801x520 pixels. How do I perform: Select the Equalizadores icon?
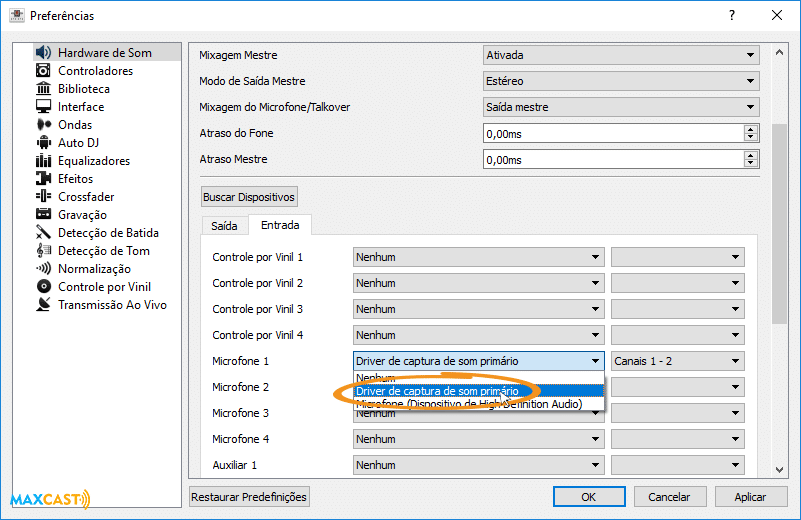pyautogui.click(x=43, y=161)
